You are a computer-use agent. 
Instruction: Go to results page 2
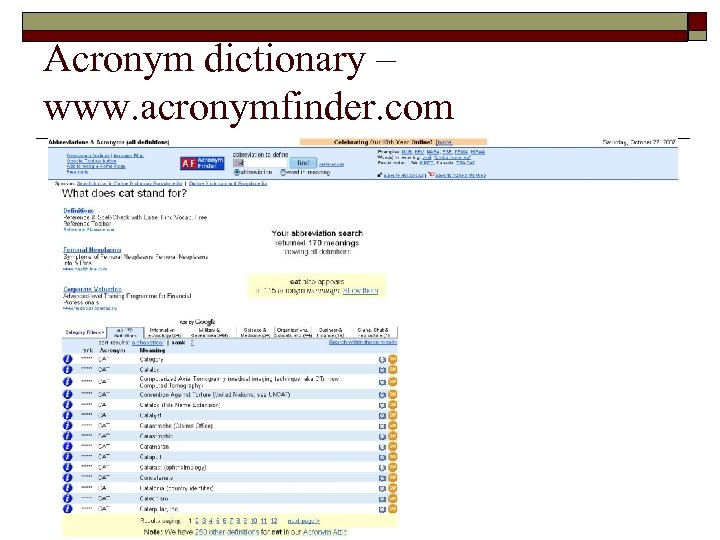pos(197,521)
